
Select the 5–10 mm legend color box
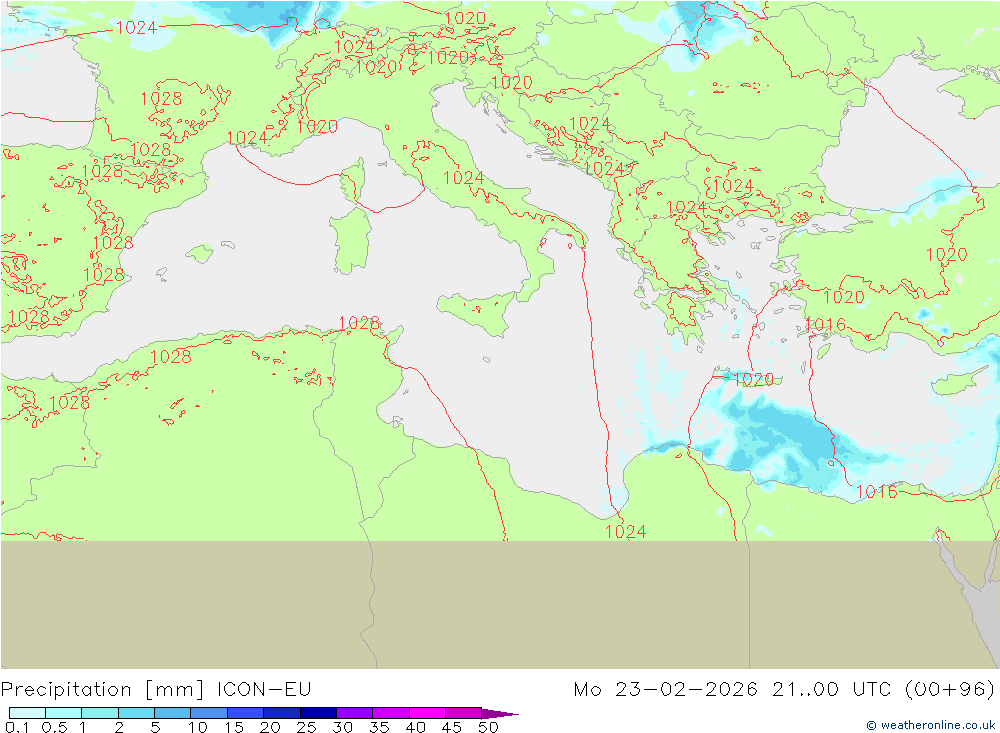(172, 713)
